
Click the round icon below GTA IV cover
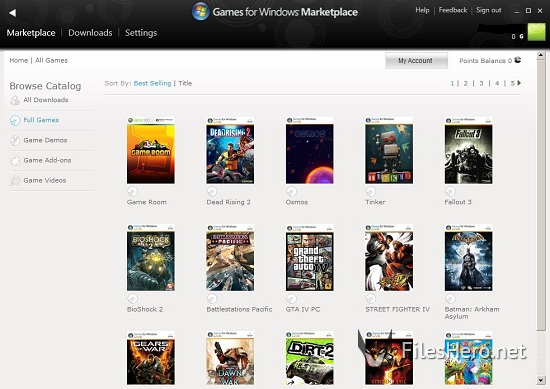(291, 299)
